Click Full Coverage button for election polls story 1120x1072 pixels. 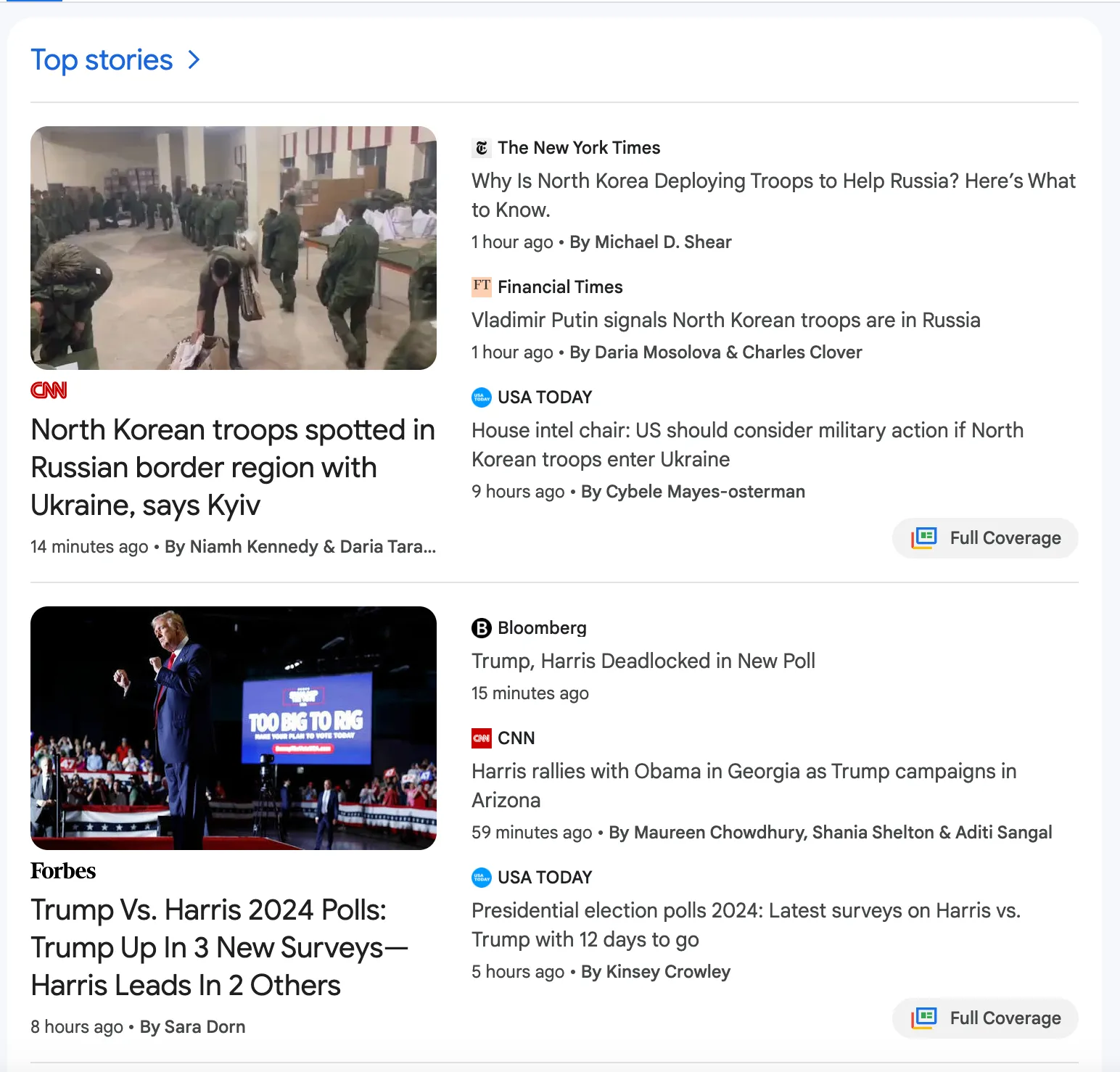tap(985, 1018)
